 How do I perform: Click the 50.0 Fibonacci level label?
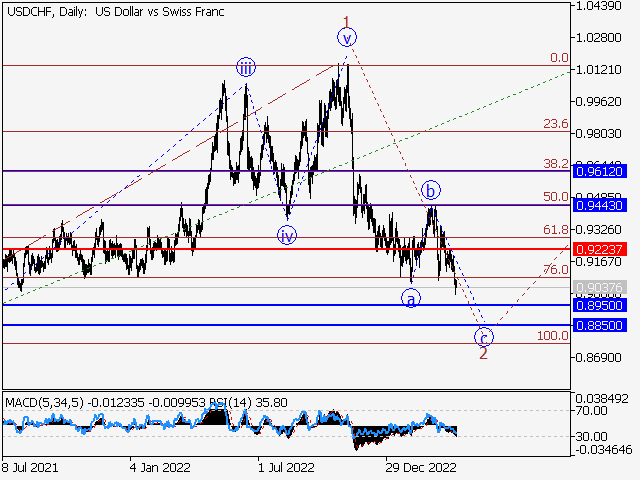click(x=556, y=197)
